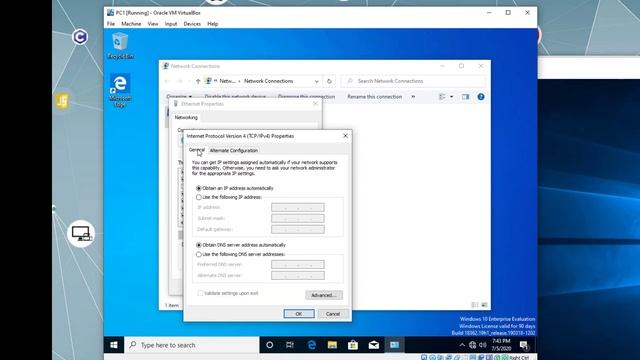Launch Edge from the taskbar

[312, 345]
